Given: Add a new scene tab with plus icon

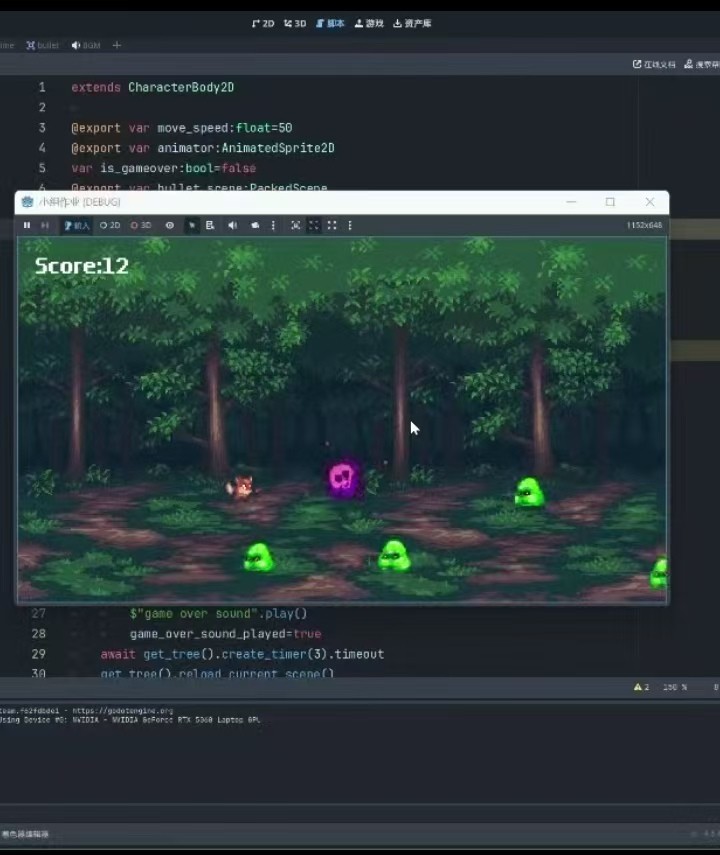Looking at the screenshot, I should [117, 46].
